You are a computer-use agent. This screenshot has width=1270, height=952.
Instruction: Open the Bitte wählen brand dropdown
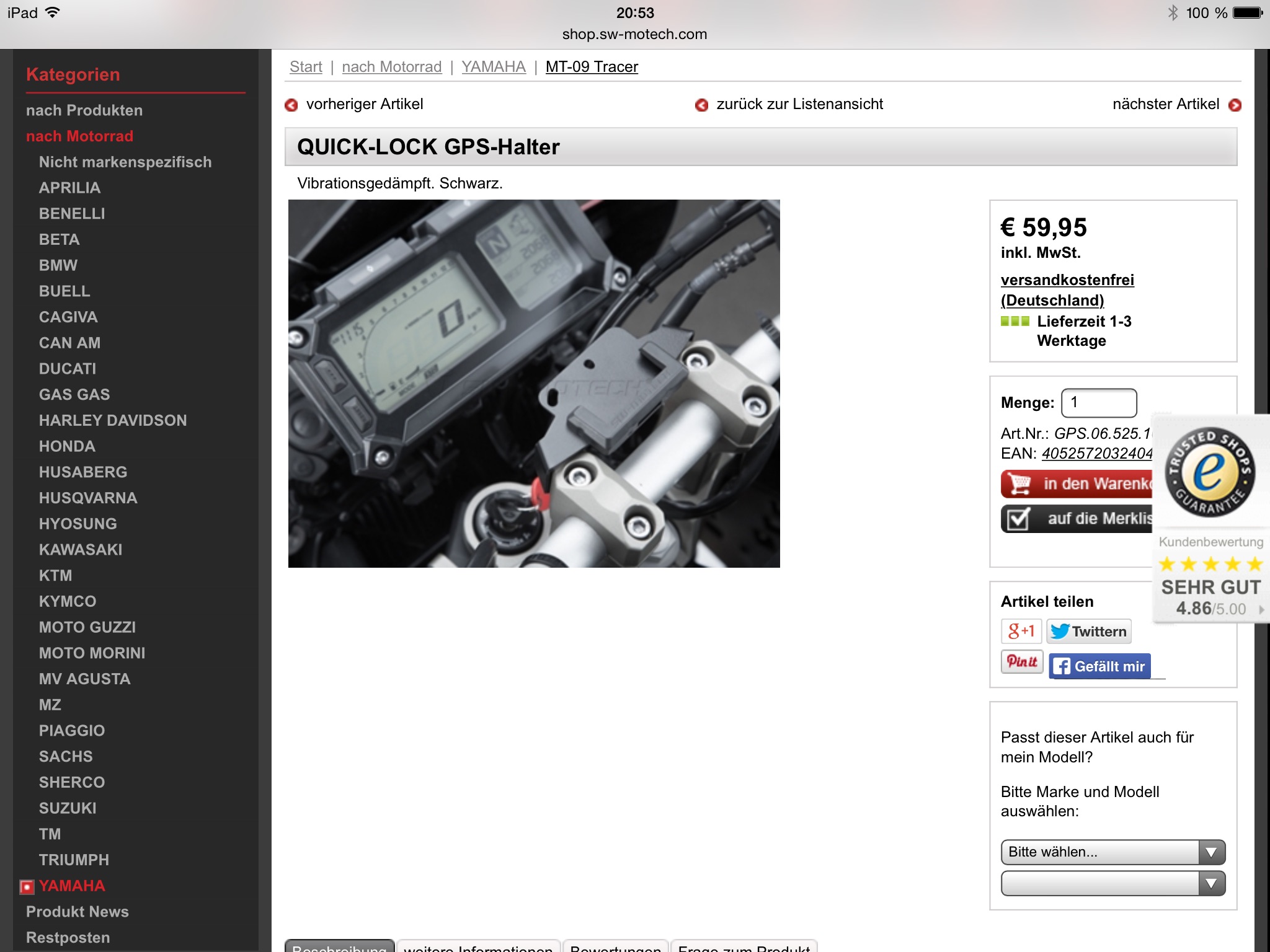(x=1112, y=852)
